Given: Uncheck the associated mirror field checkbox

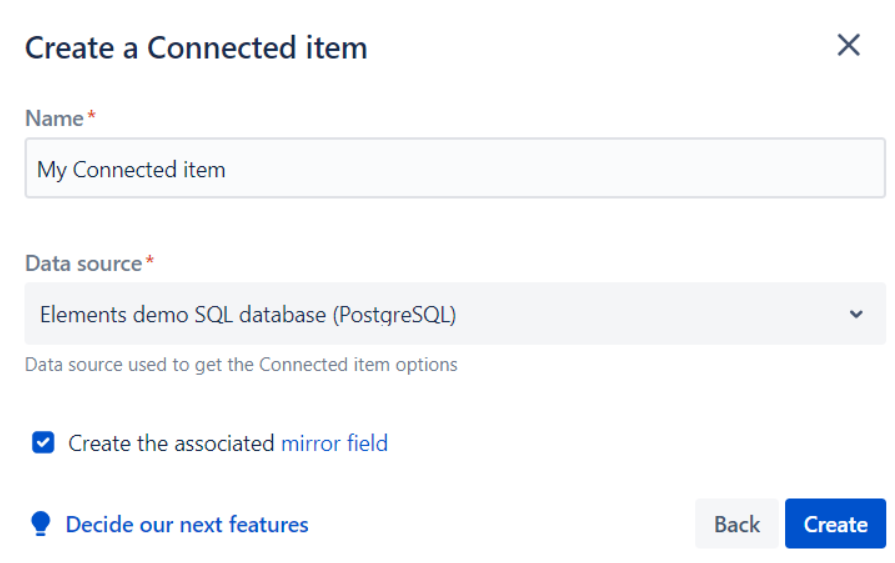Looking at the screenshot, I should tap(43, 443).
